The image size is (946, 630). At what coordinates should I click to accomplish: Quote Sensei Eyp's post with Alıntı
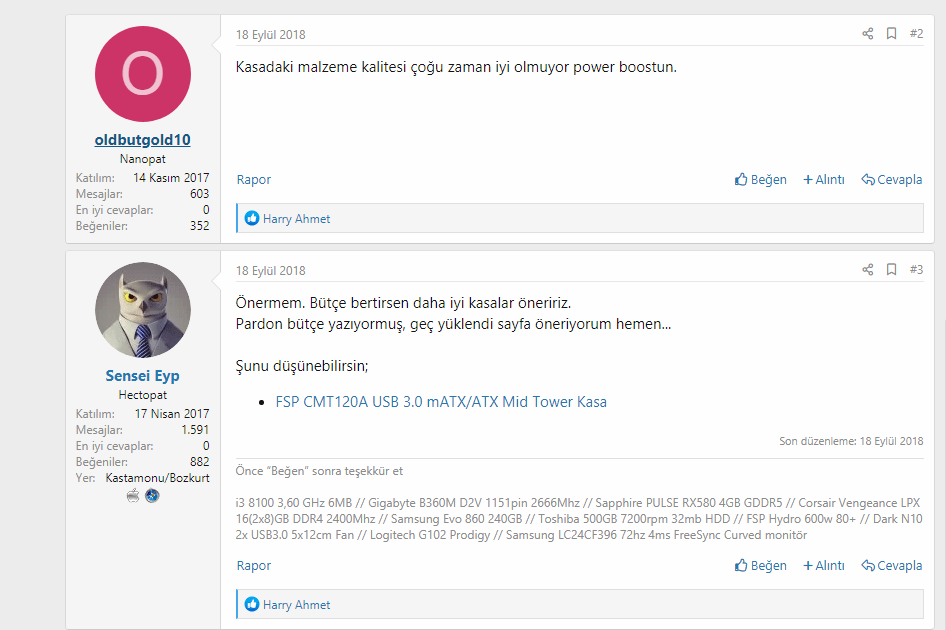pos(824,566)
